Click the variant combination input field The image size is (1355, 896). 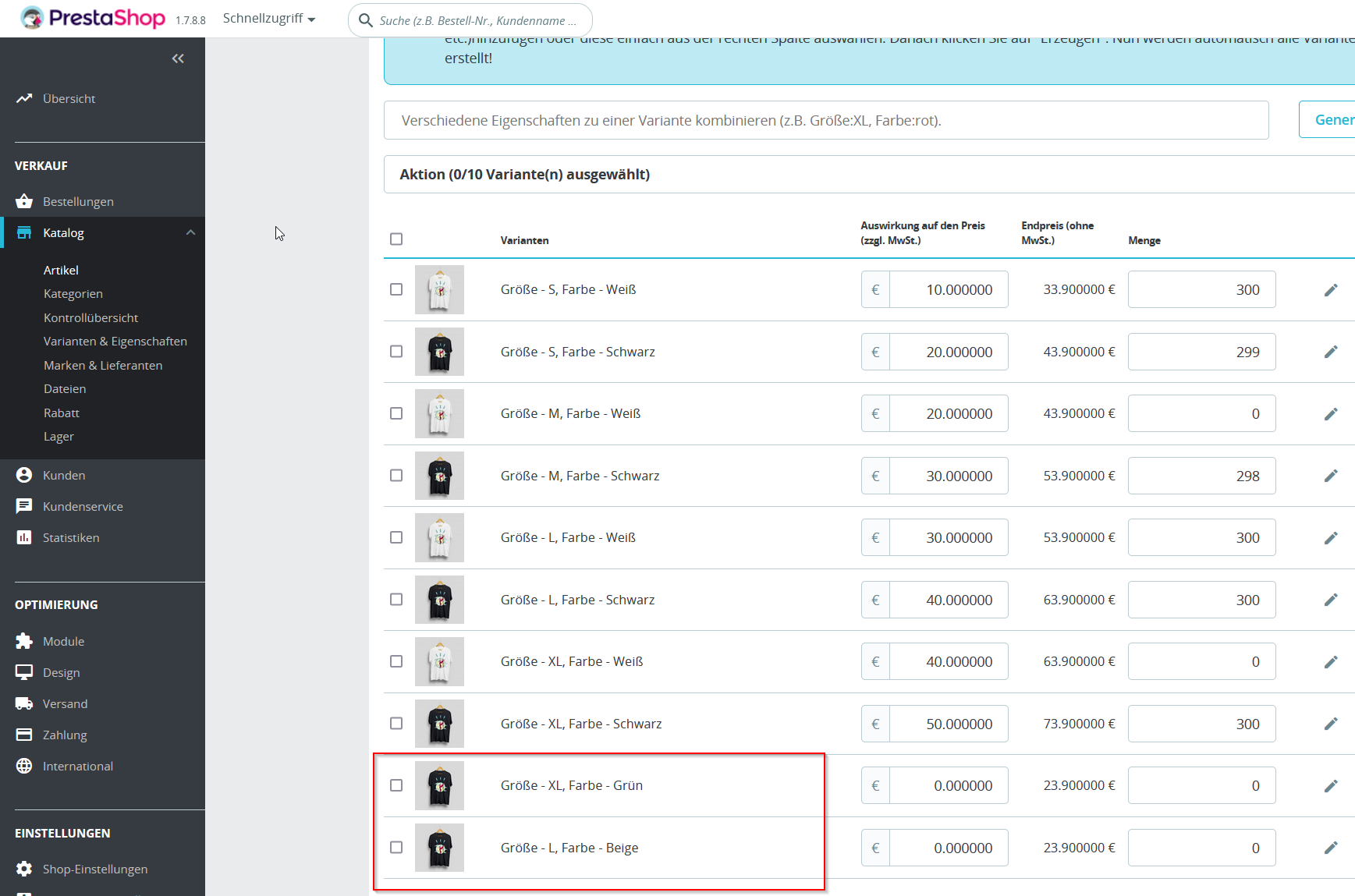826,120
